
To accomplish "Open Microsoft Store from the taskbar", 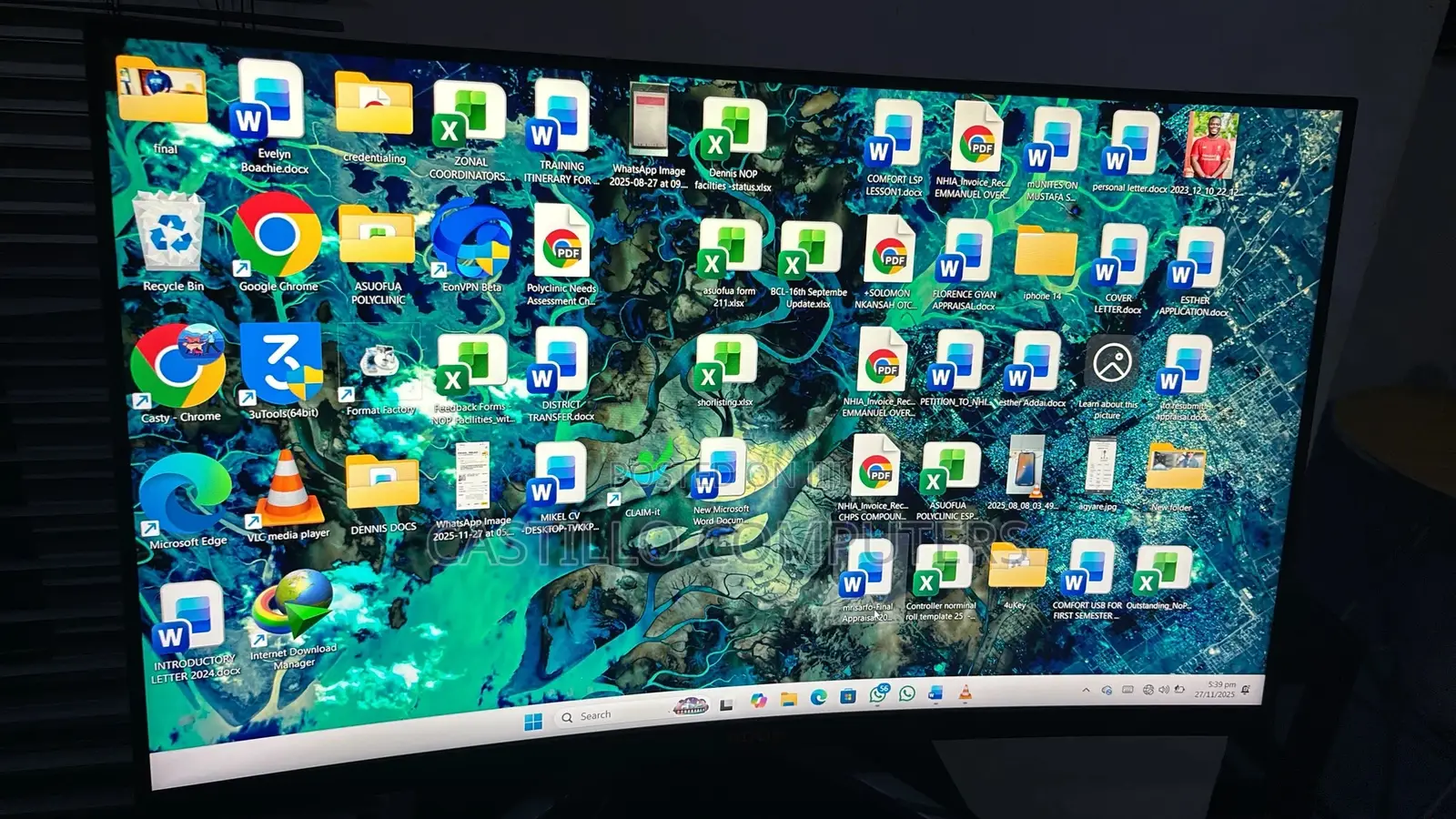I will pos(848,696).
